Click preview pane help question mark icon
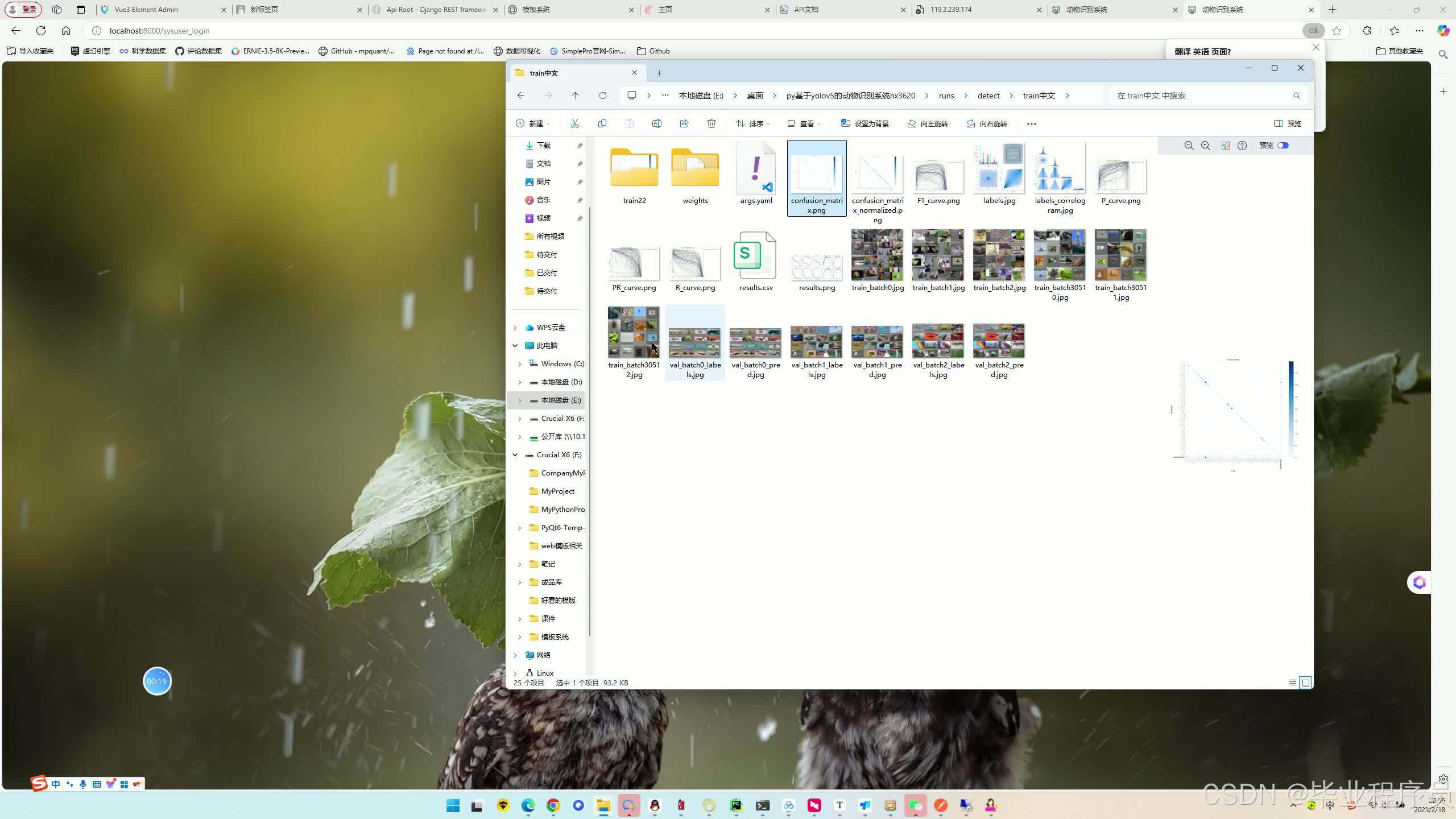This screenshot has width=1456, height=819. (1242, 146)
